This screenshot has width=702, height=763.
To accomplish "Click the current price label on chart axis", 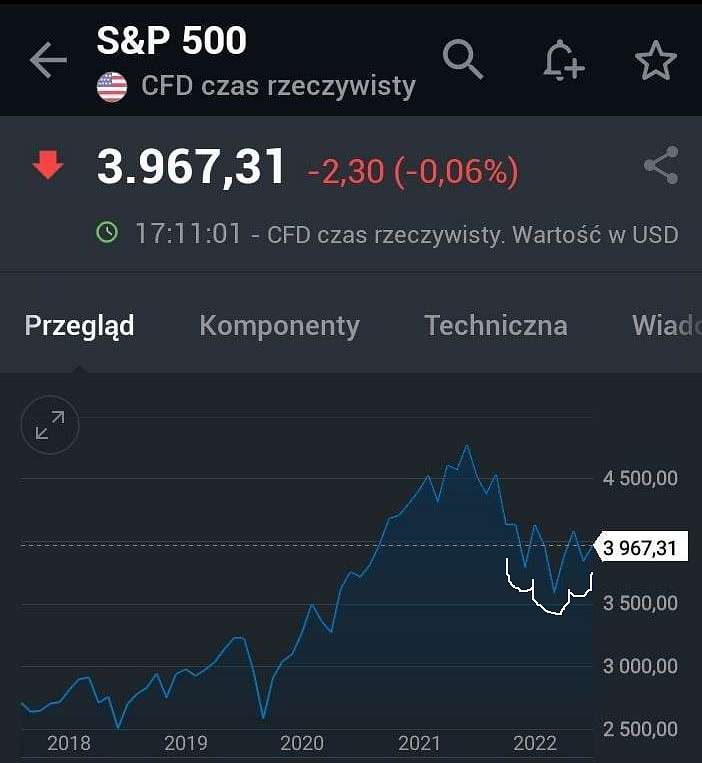I will (641, 547).
